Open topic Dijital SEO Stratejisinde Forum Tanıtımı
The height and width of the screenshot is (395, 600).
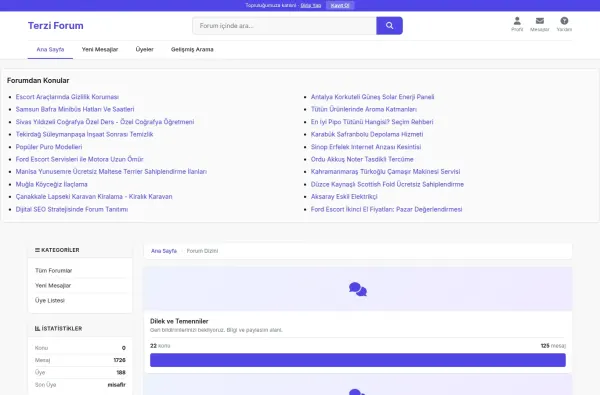[x=72, y=209]
